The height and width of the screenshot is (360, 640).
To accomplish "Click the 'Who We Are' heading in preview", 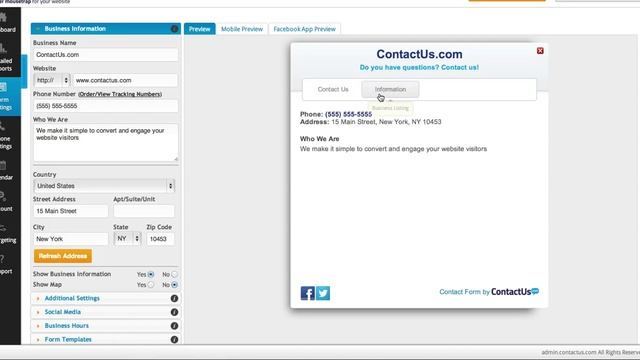I will pos(320,139).
